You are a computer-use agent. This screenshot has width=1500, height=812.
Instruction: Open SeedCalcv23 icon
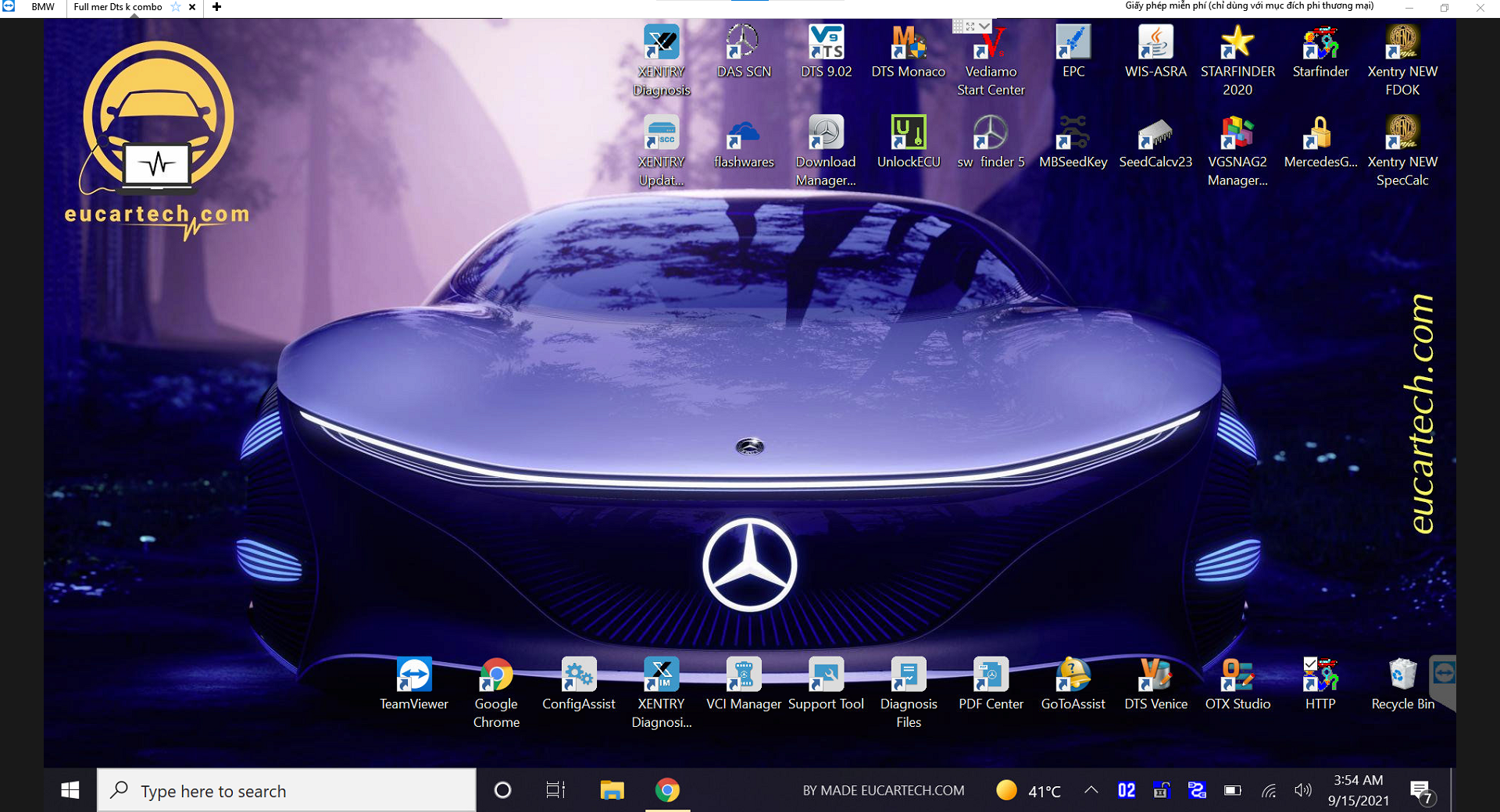pos(1155,142)
